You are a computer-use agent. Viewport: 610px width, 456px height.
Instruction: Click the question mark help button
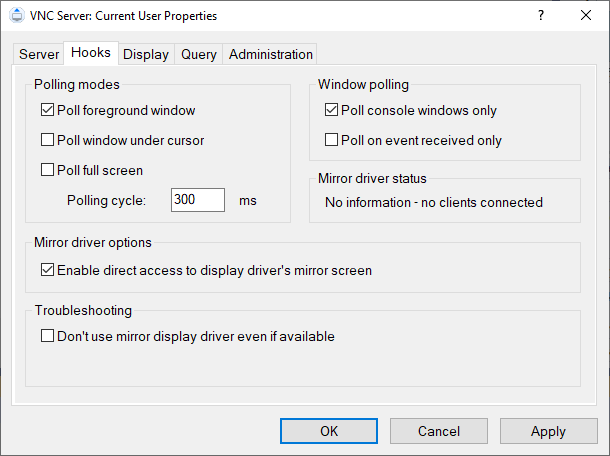(540, 16)
